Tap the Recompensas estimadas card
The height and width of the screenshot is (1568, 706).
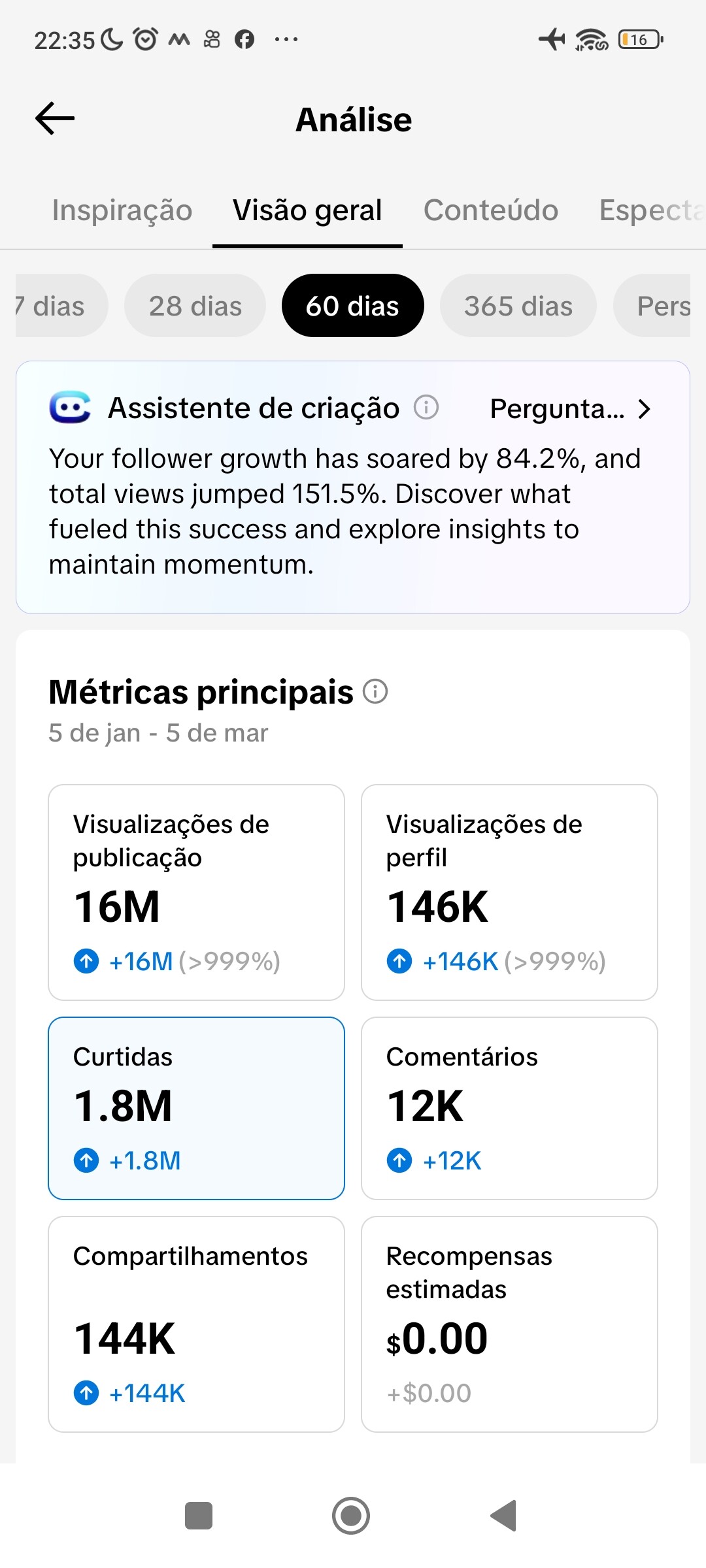tap(509, 1324)
